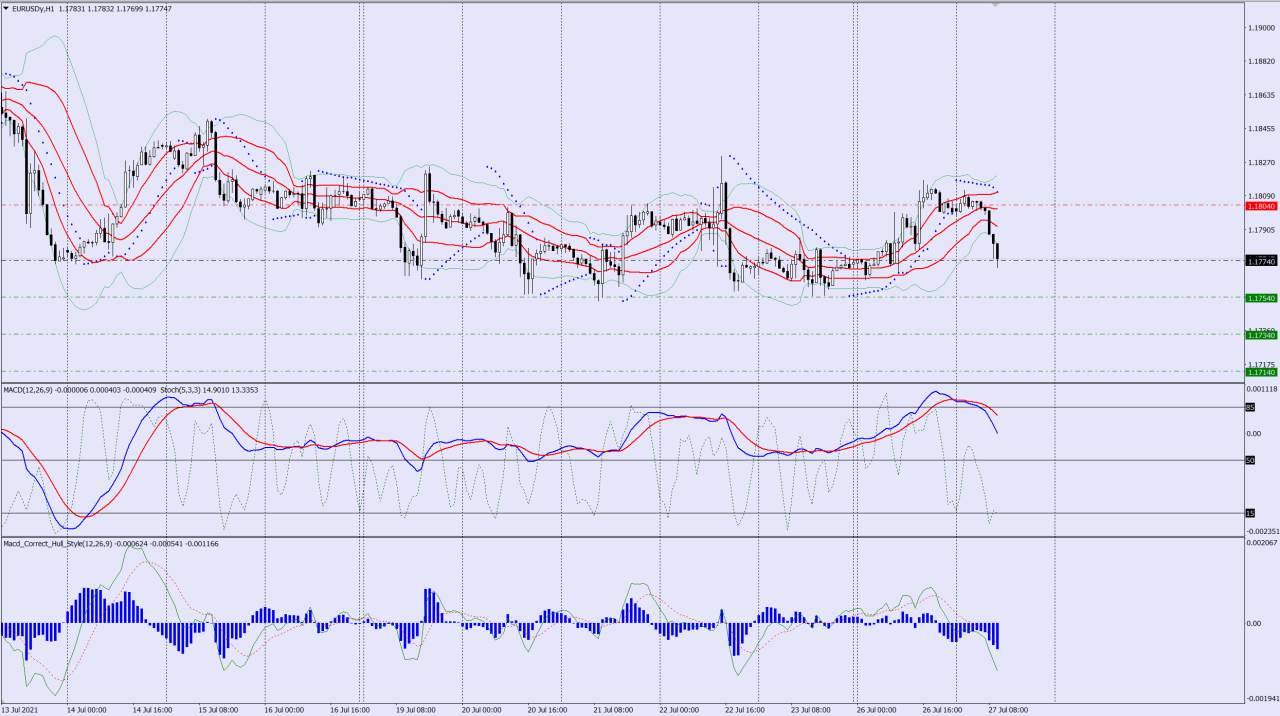Image resolution: width=1280 pixels, height=716 pixels.
Task: Click the 15 Jul 08:00 time label
Action: [218, 710]
